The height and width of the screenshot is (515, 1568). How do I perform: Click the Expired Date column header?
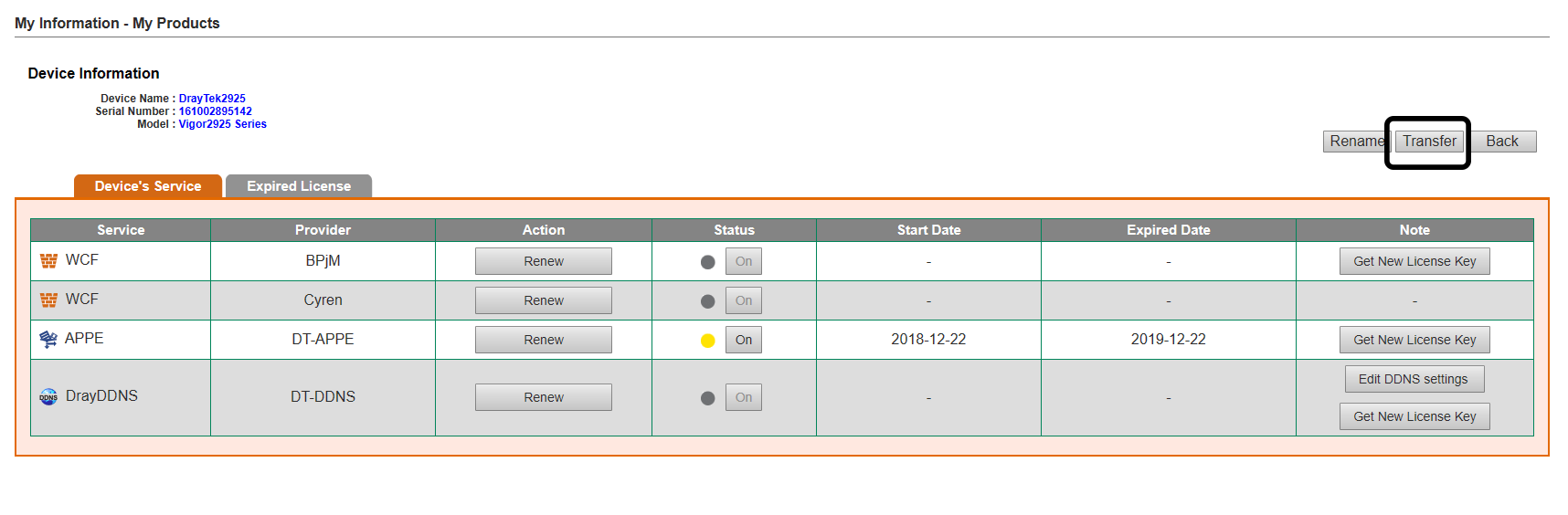tap(1169, 230)
